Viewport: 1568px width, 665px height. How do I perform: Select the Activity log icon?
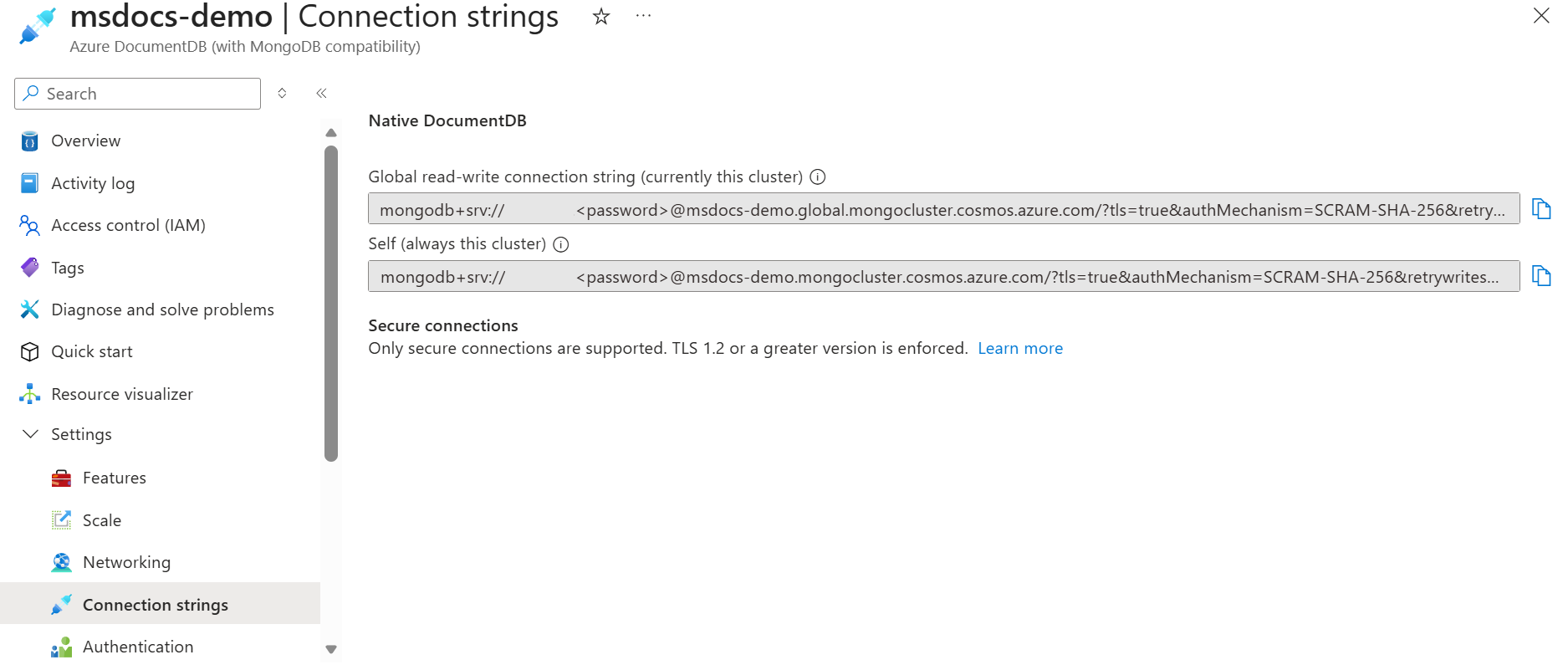28,182
